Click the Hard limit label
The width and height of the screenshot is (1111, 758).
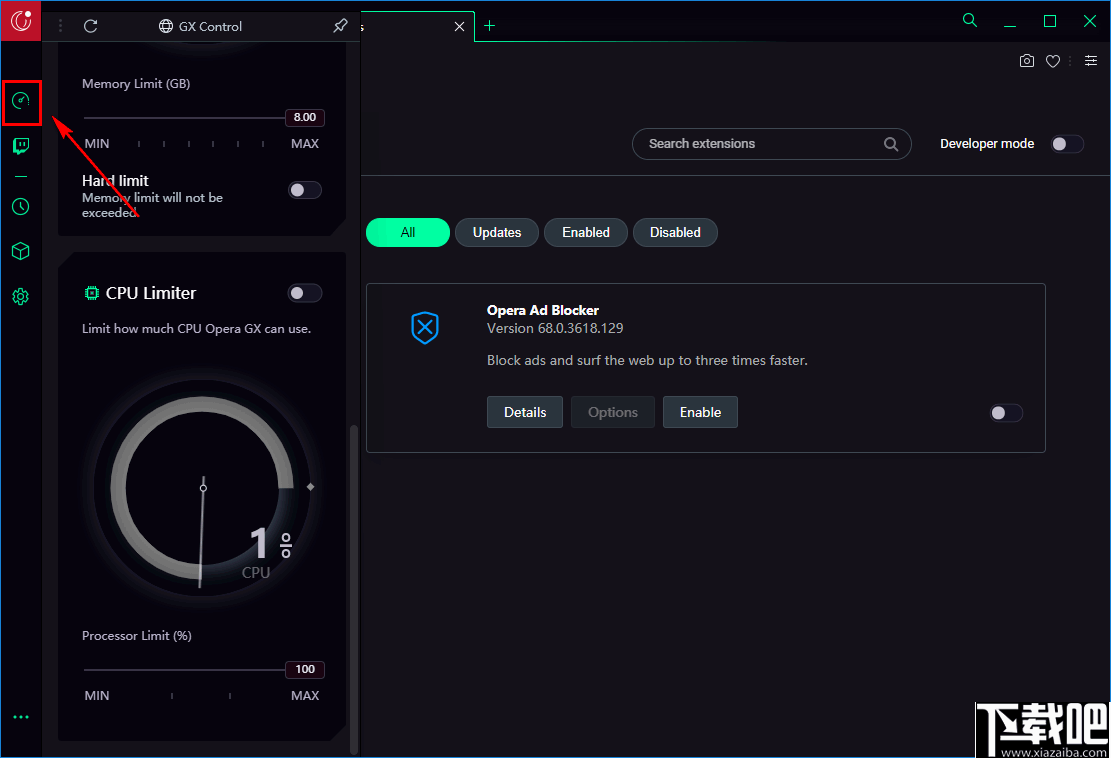point(115,181)
